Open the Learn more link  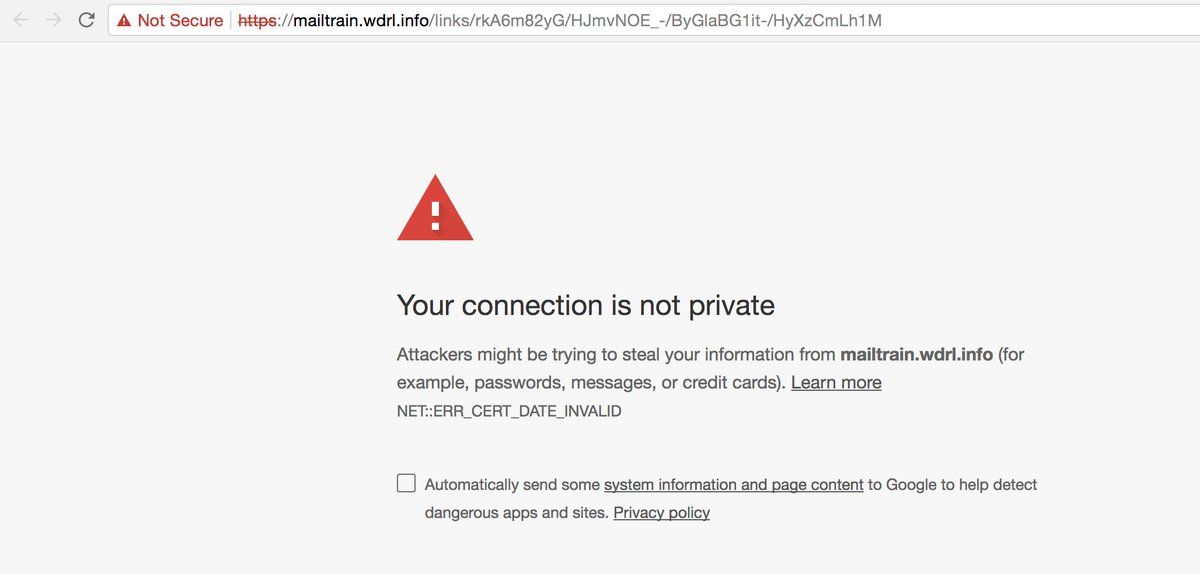point(836,382)
